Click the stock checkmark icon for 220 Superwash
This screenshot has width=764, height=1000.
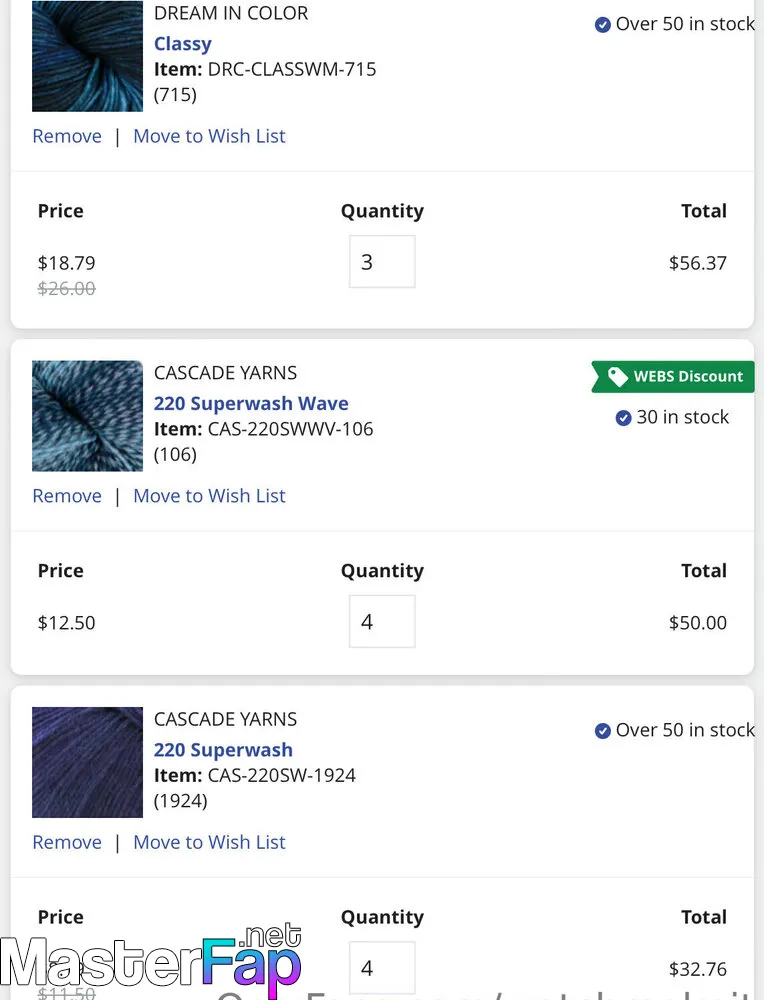click(602, 731)
